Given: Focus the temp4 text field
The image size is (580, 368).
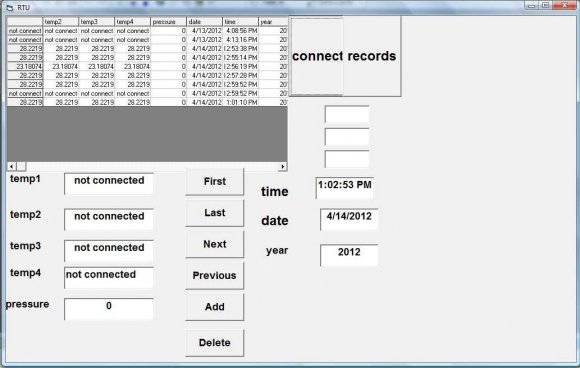Looking at the screenshot, I should 109,278.
